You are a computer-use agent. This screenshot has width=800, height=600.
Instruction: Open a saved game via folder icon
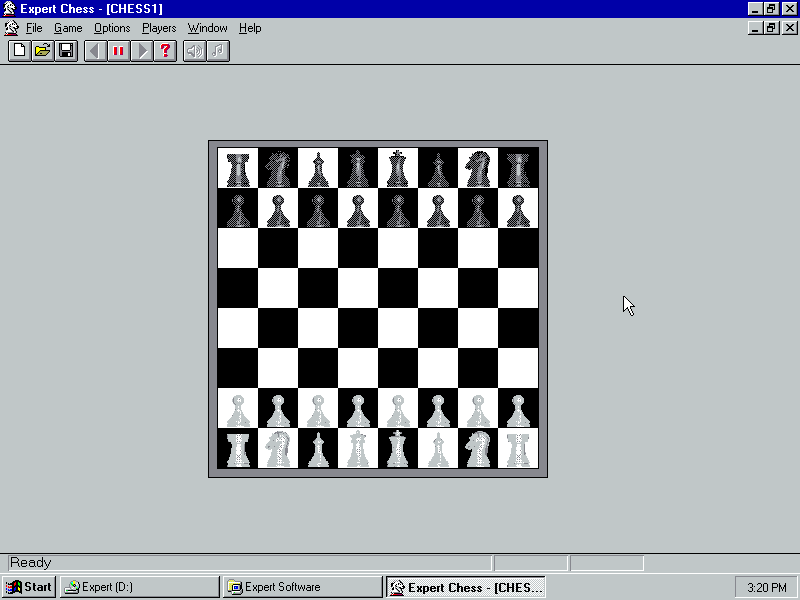click(x=43, y=51)
